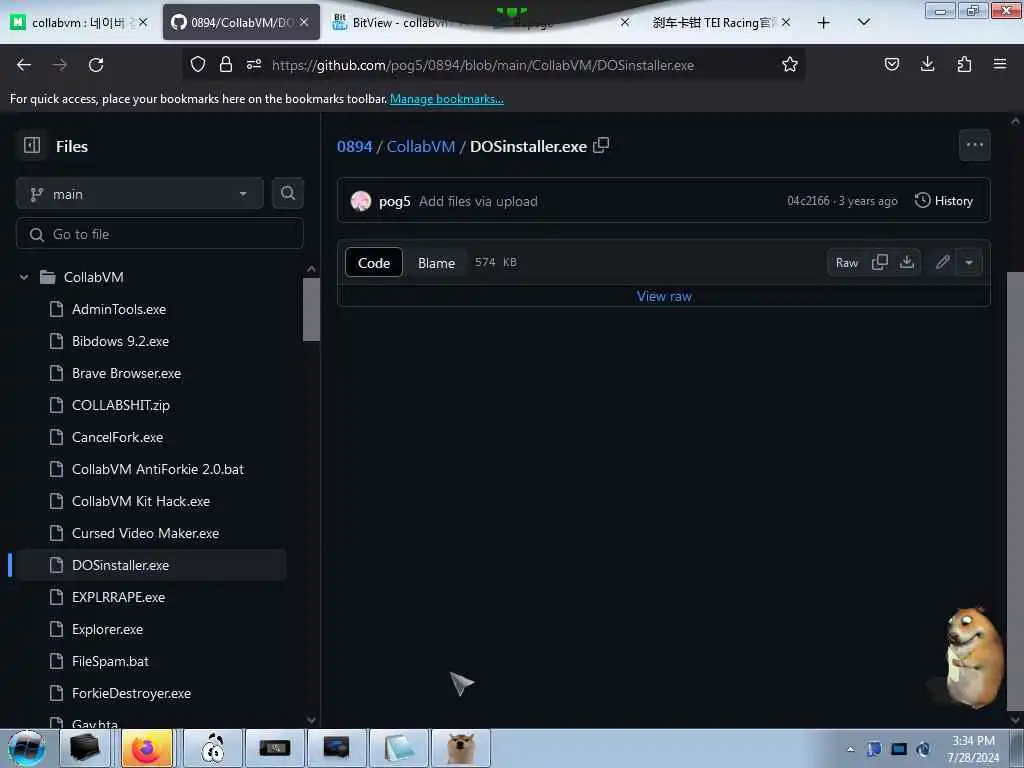Select the Blame view tab
This screenshot has height=768, width=1024.
[436, 263]
